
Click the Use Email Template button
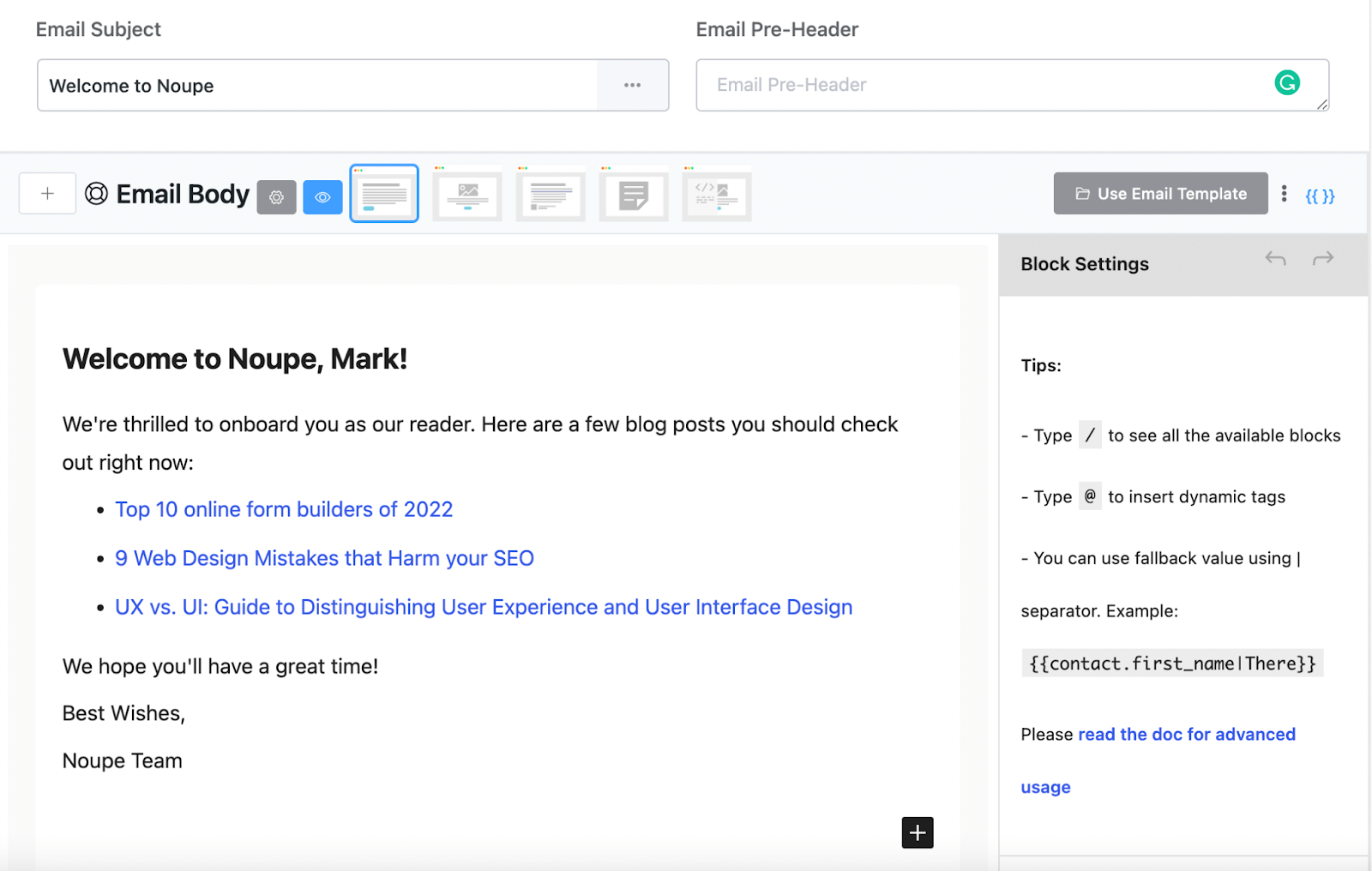(x=1160, y=194)
